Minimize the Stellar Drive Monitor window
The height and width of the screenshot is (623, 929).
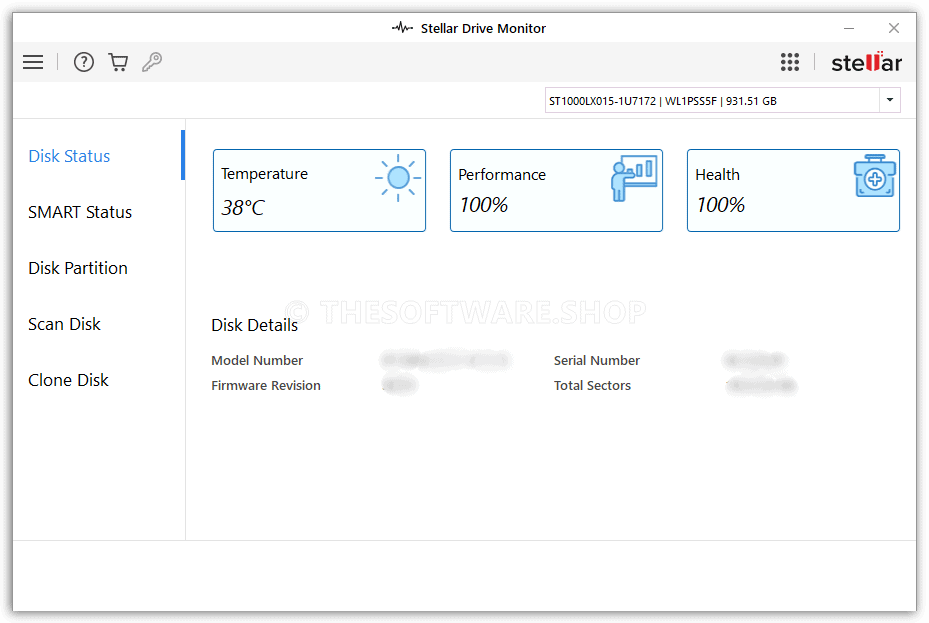[849, 28]
